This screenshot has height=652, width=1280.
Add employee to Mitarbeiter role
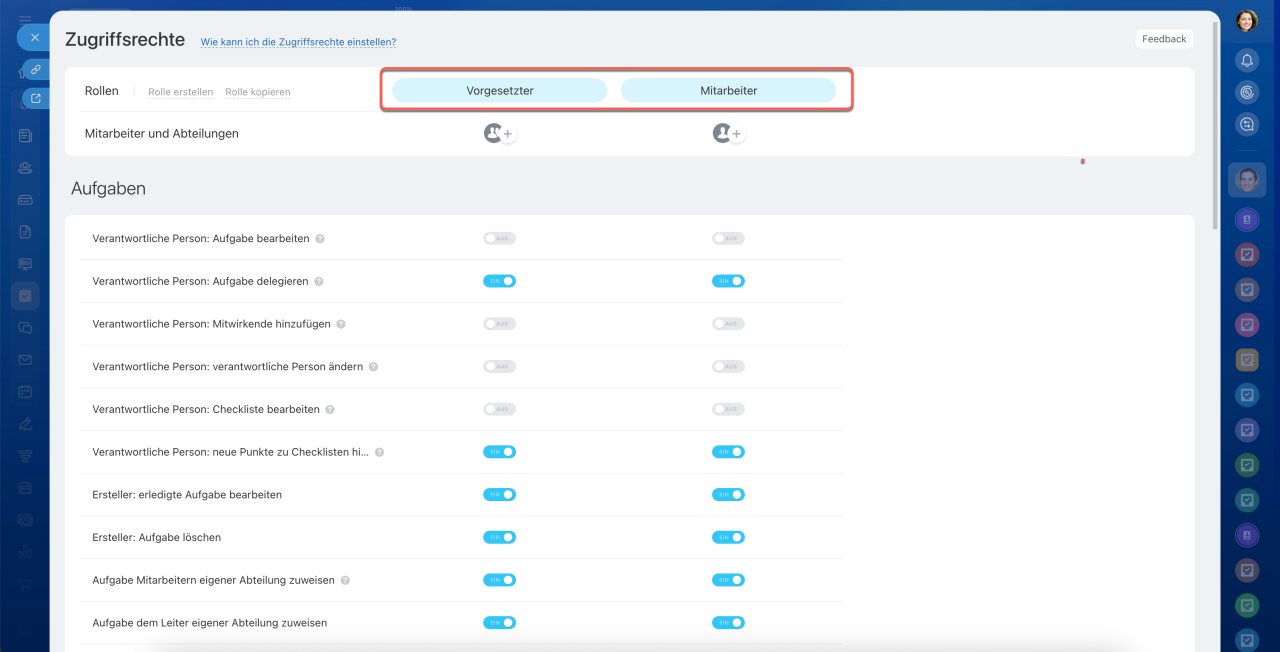tap(736, 134)
